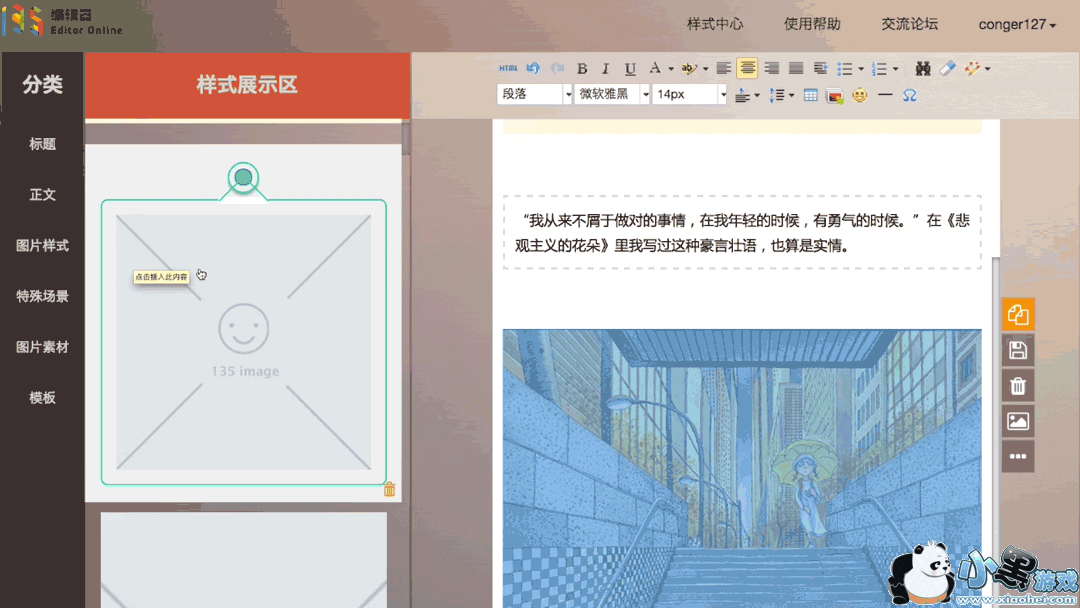
Task: Open the conger127 account menu
Action: point(1017,24)
